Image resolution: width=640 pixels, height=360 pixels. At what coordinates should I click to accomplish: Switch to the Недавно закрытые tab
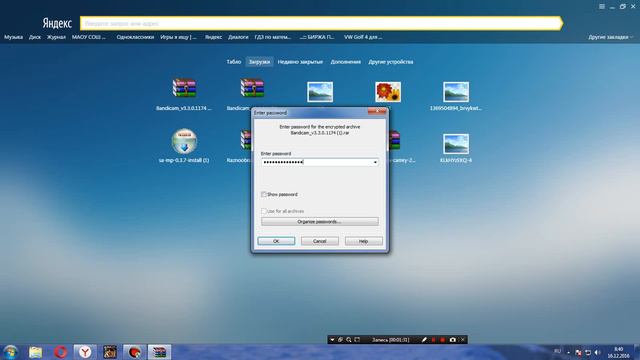(300, 62)
